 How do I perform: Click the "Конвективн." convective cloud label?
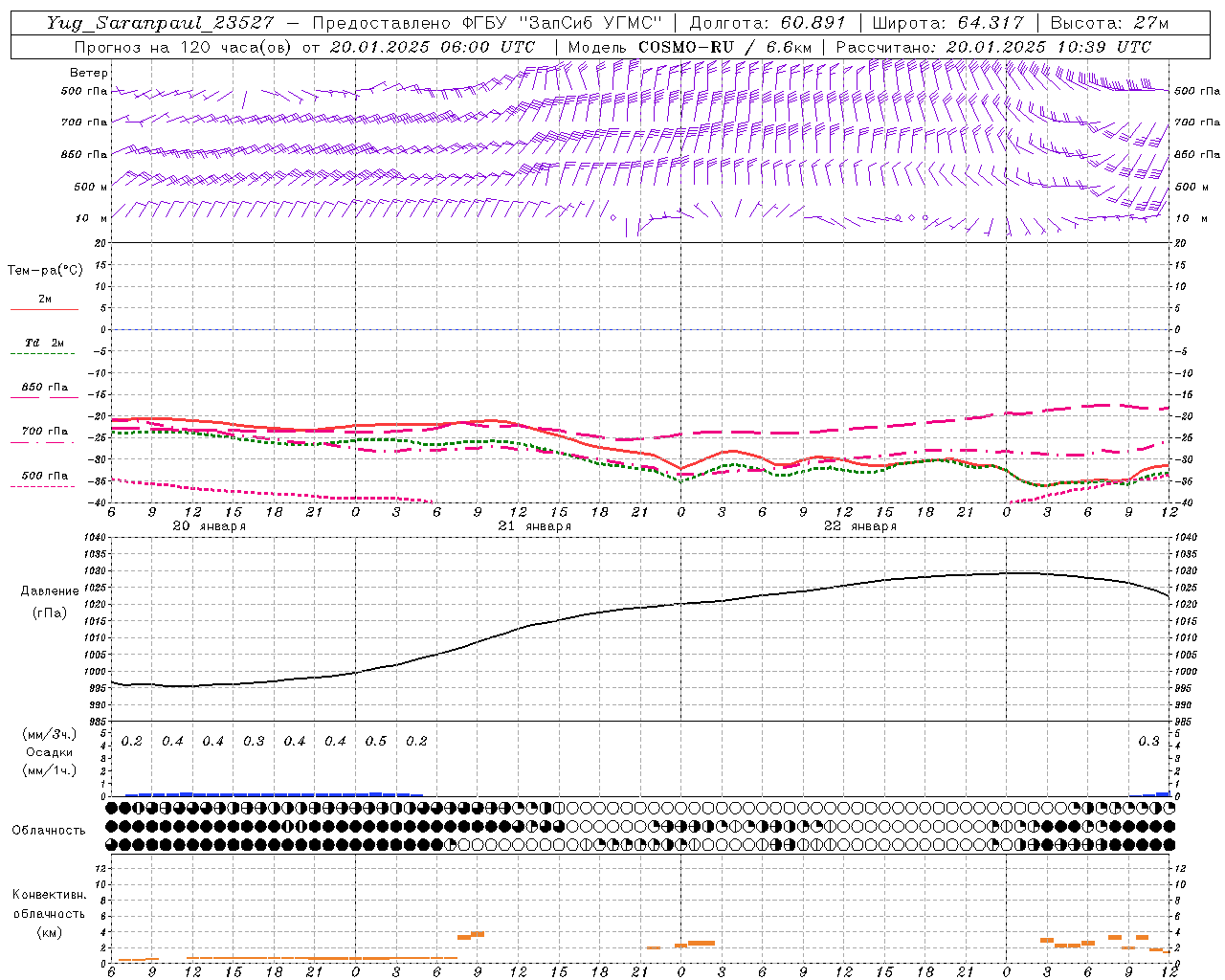coord(49,895)
